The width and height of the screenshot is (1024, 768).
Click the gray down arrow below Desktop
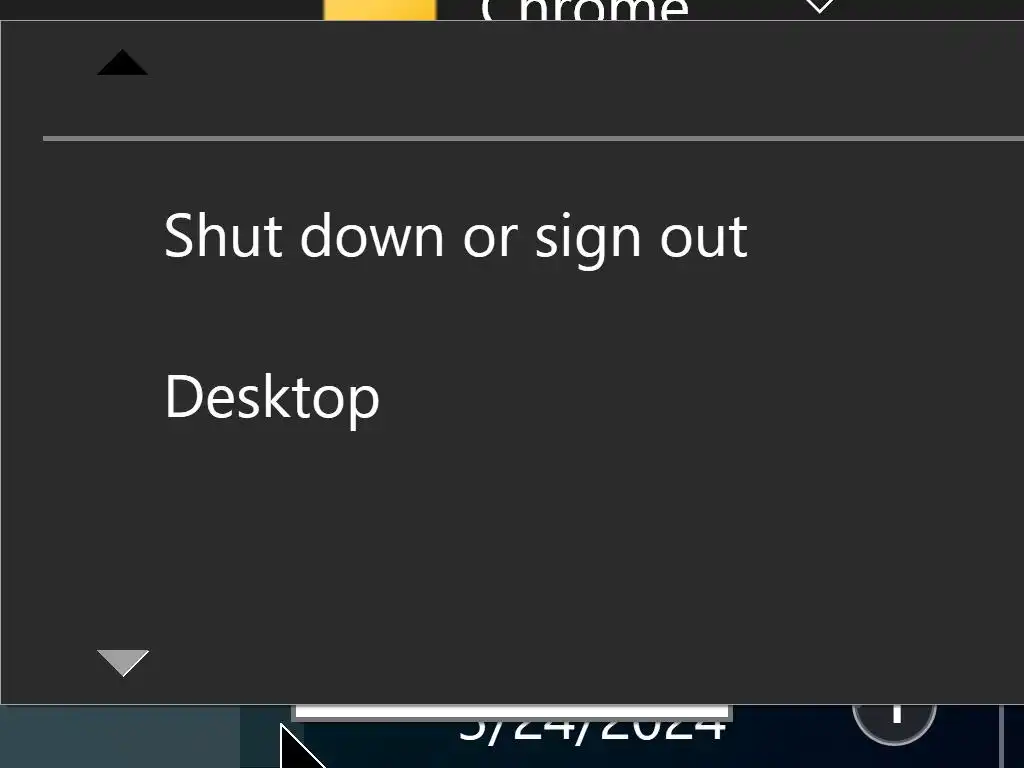[123, 663]
